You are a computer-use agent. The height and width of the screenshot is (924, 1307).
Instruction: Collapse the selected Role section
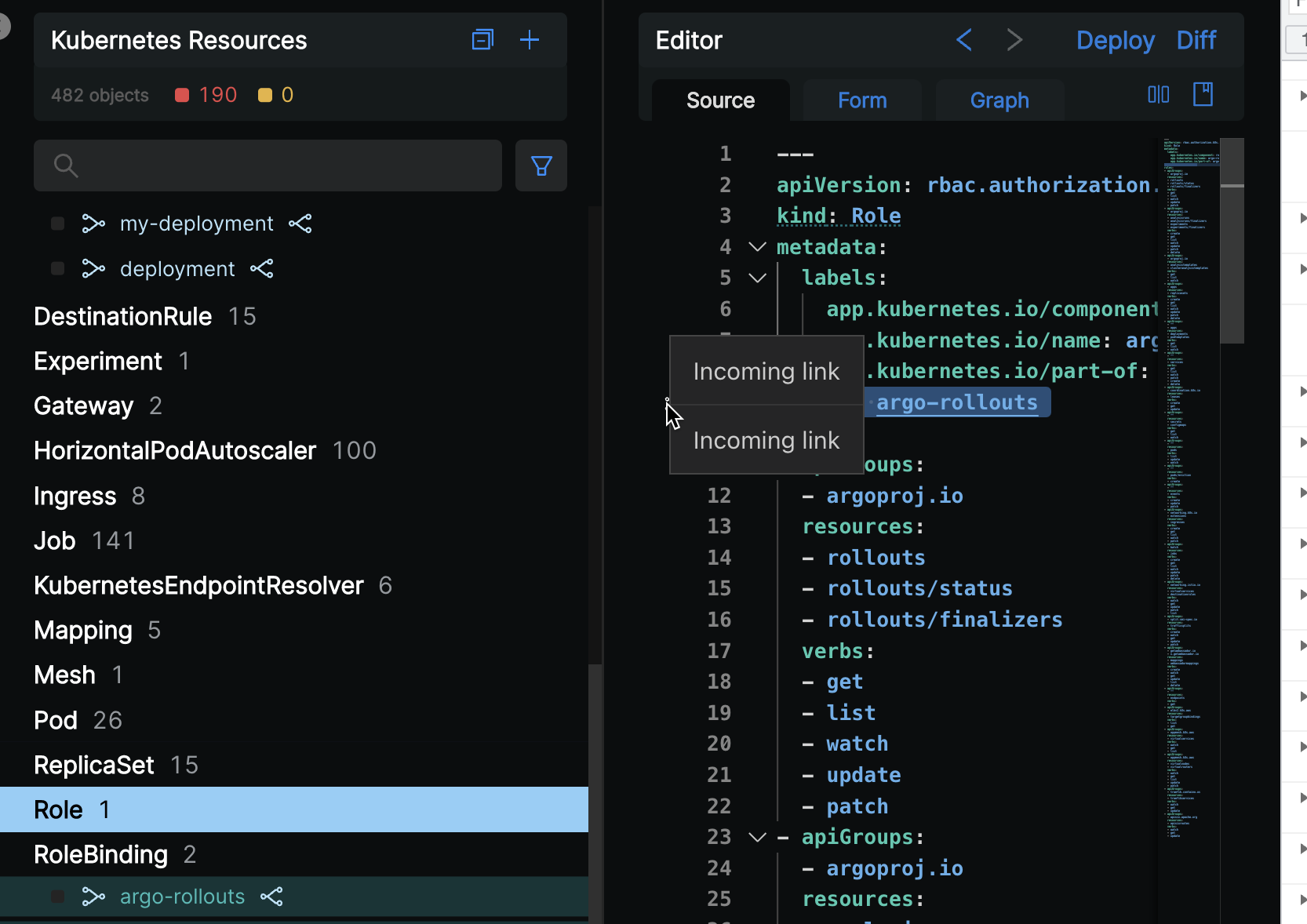(294, 809)
